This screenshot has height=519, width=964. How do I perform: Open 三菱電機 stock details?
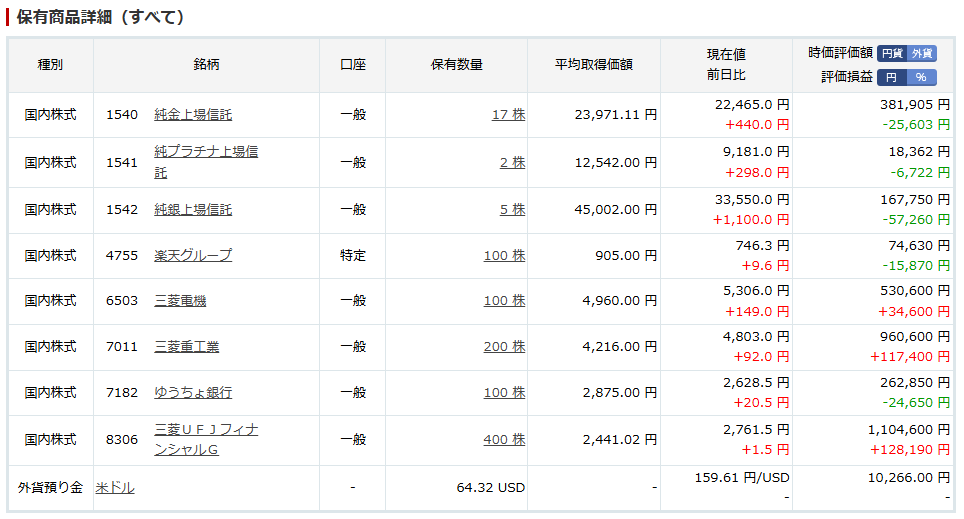pos(180,301)
